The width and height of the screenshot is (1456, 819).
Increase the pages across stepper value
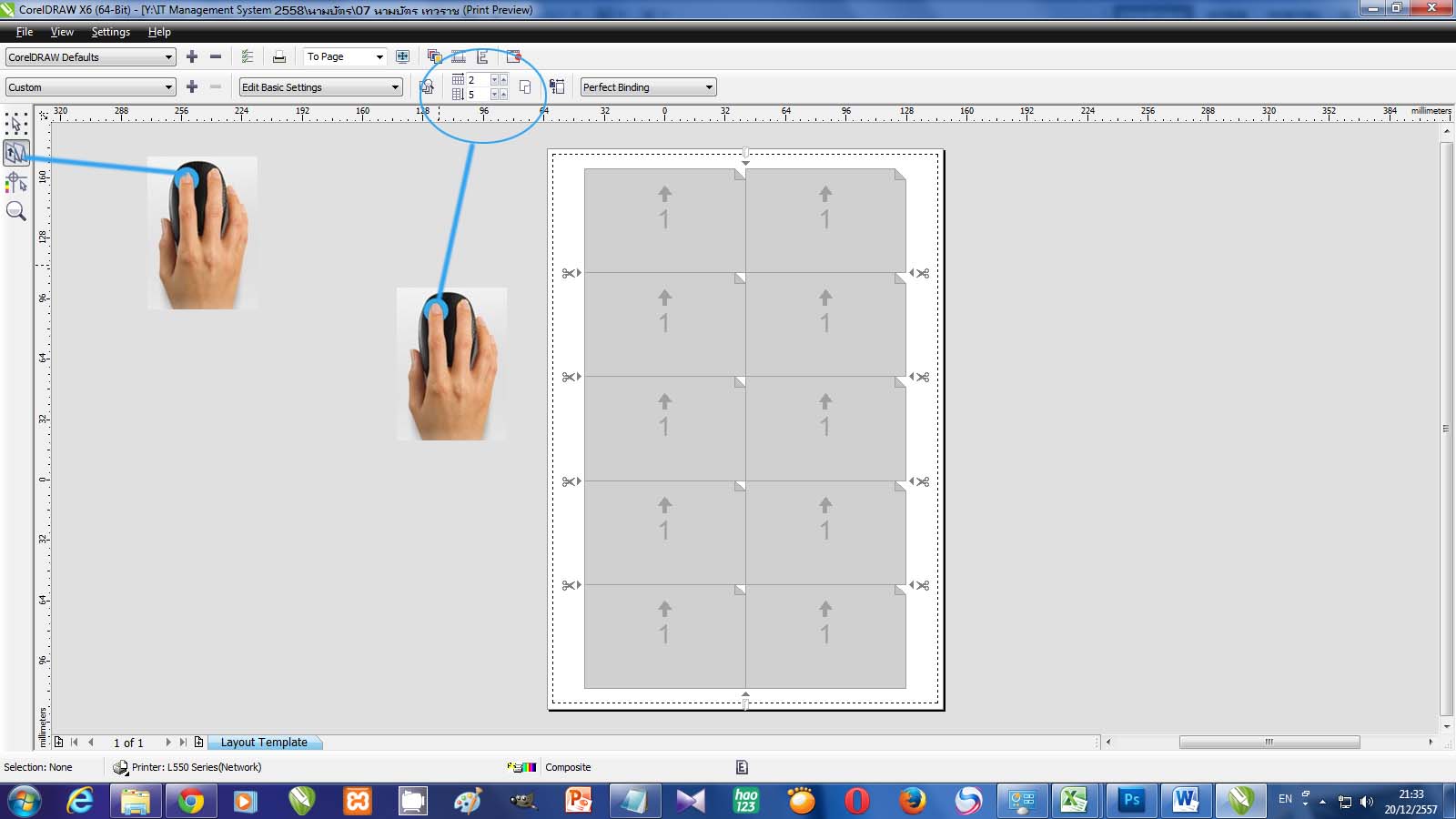[x=503, y=80]
